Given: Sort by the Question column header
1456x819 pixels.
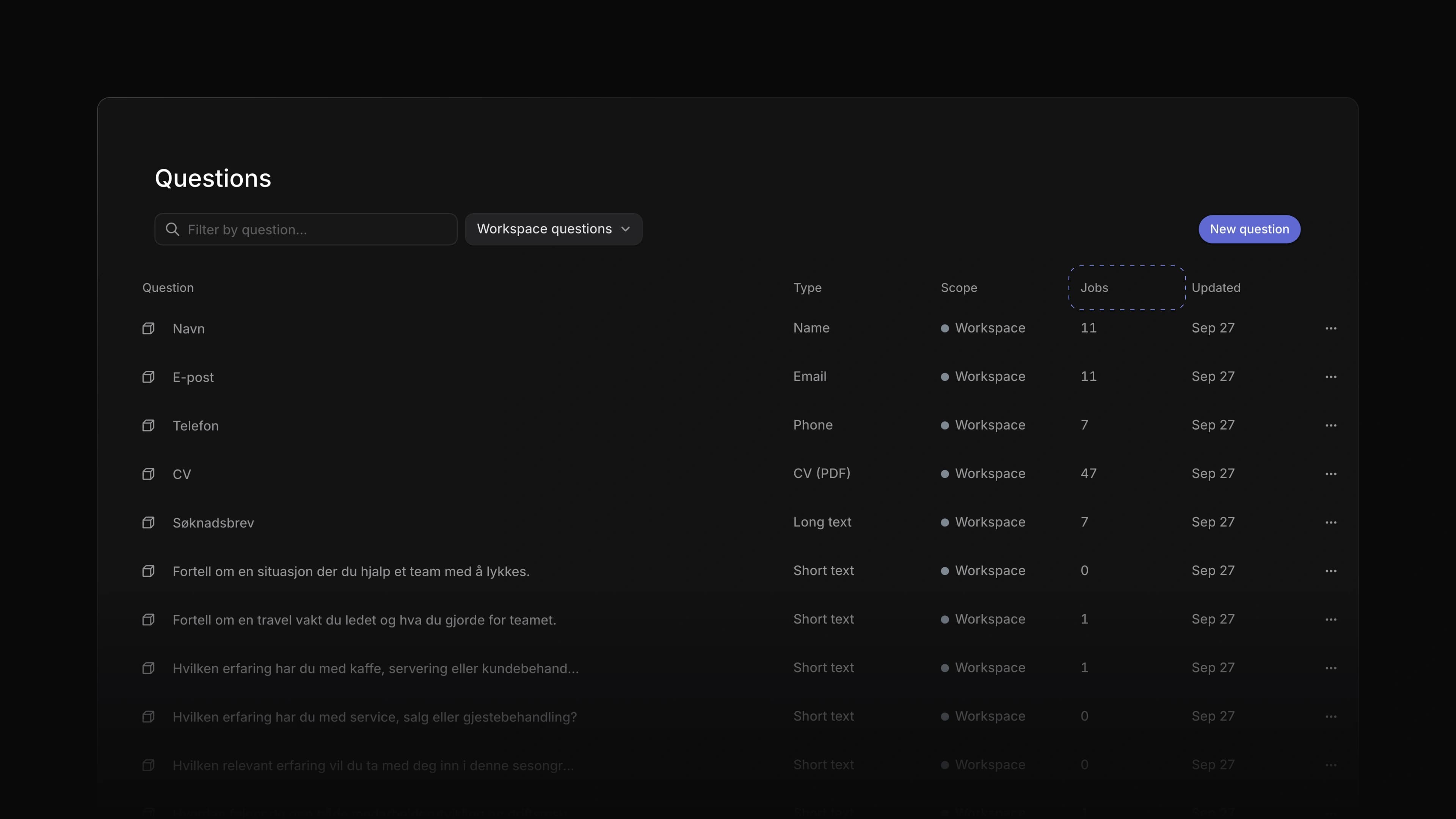Looking at the screenshot, I should click(x=168, y=288).
